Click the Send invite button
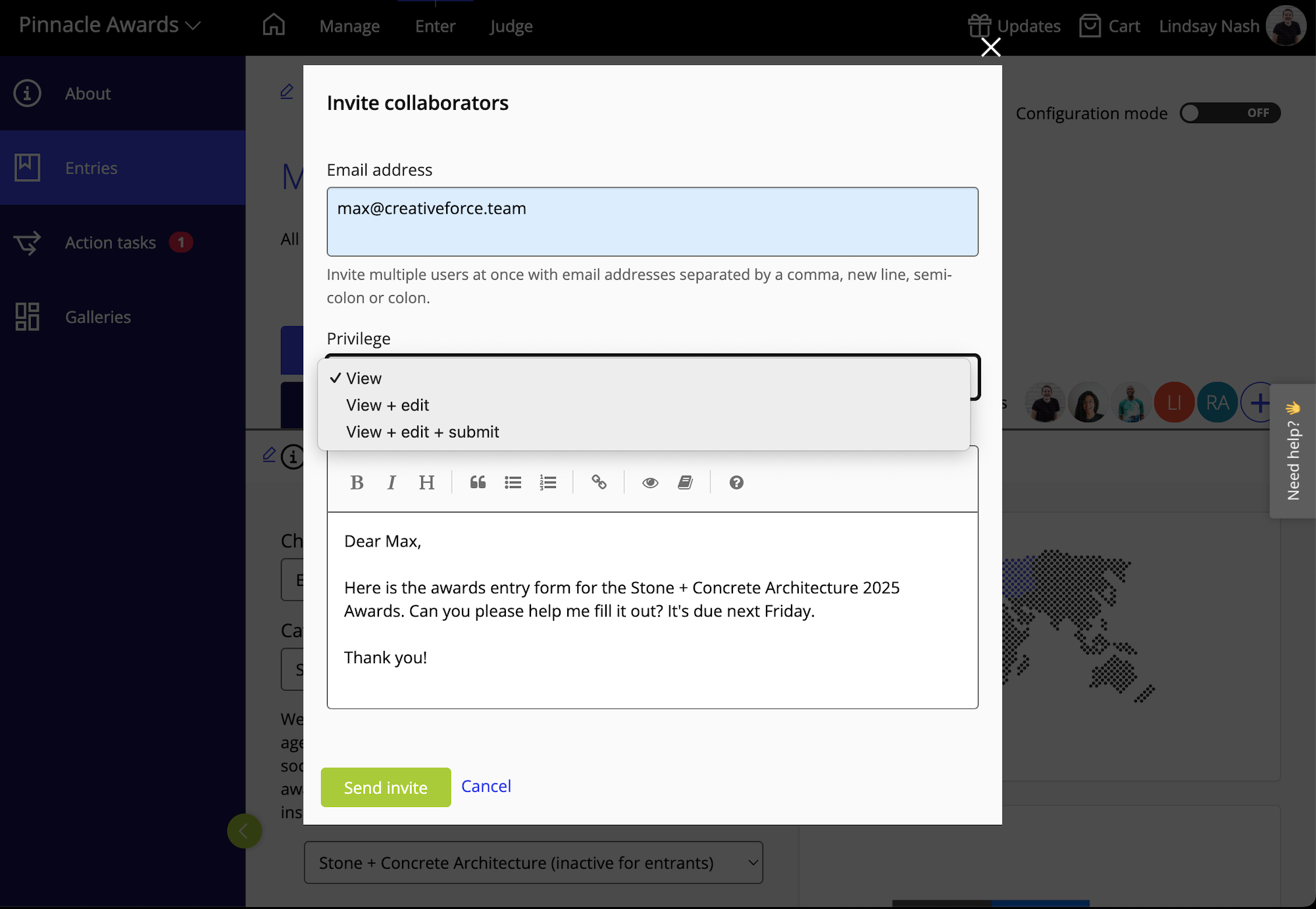The image size is (1316, 909). click(386, 787)
